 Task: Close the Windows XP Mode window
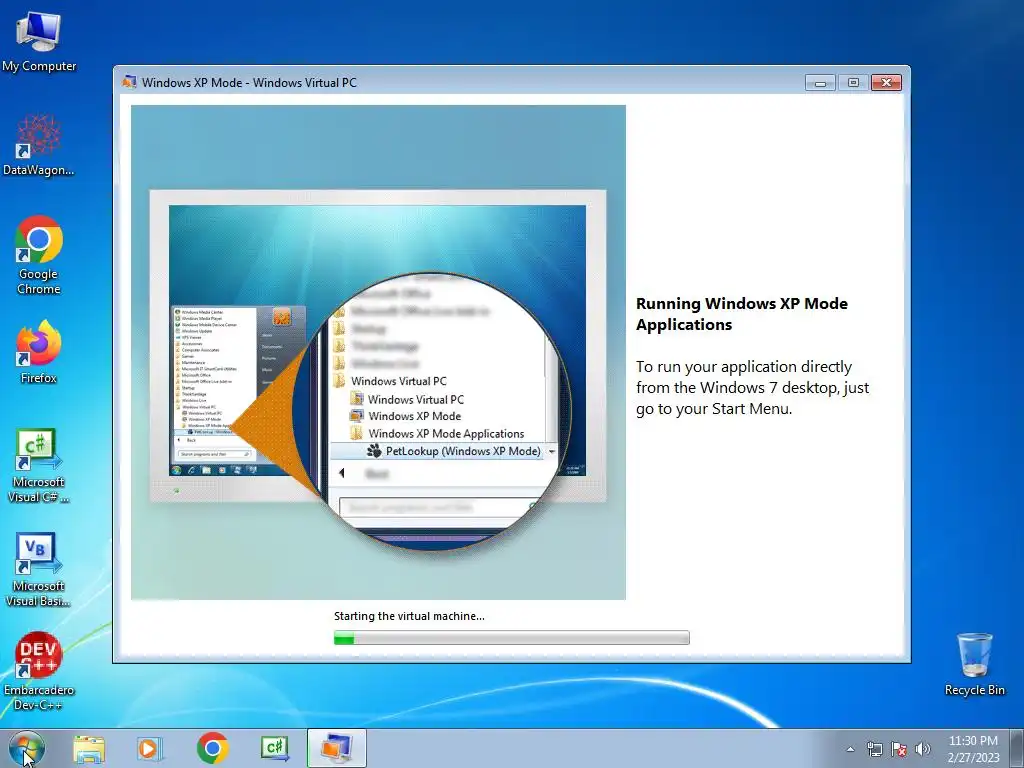coord(886,83)
